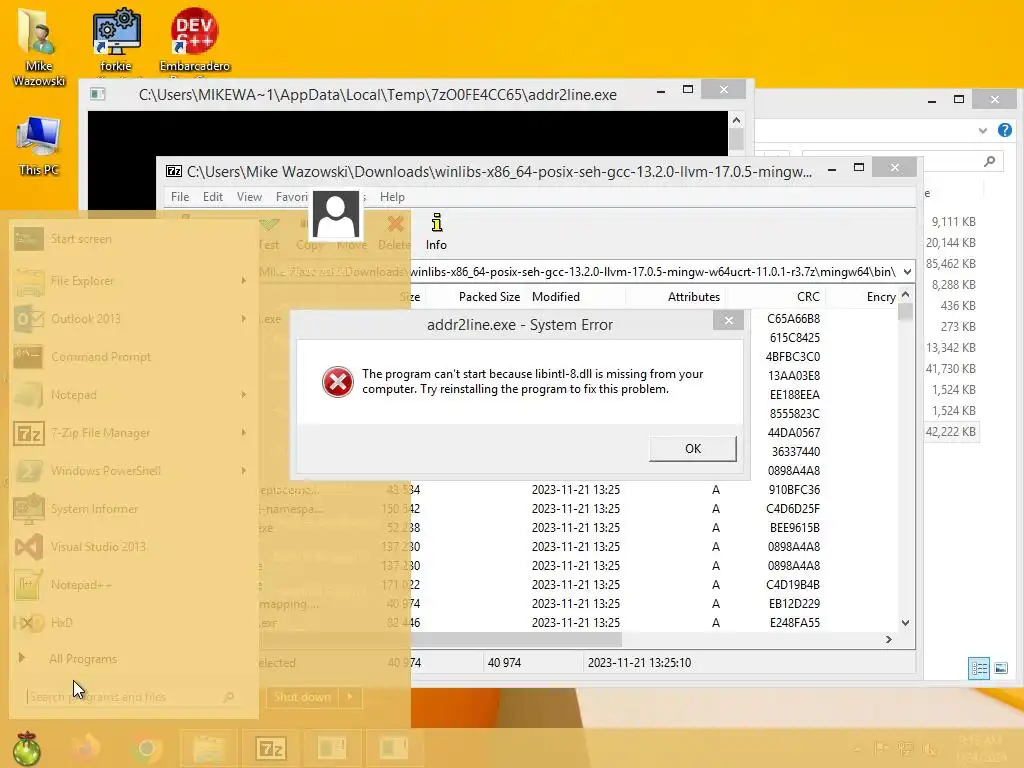This screenshot has height=768, width=1024.
Task: Open the Edit menu in 7-Zip
Action: tap(212, 197)
